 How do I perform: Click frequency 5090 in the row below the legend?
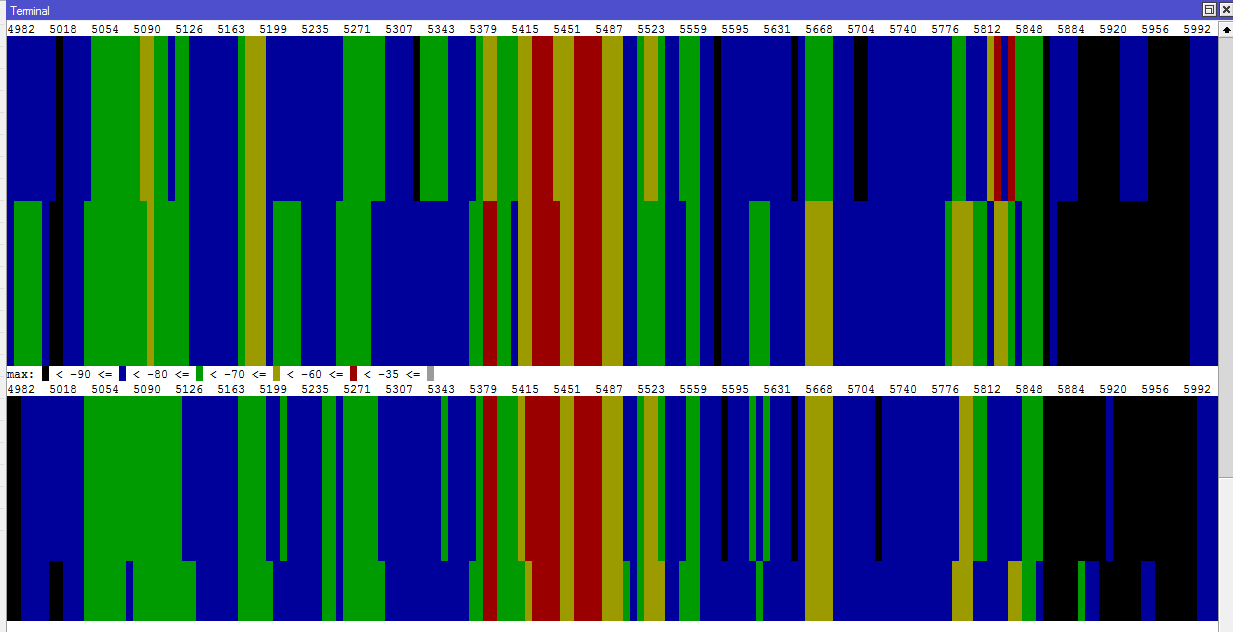click(x=147, y=389)
